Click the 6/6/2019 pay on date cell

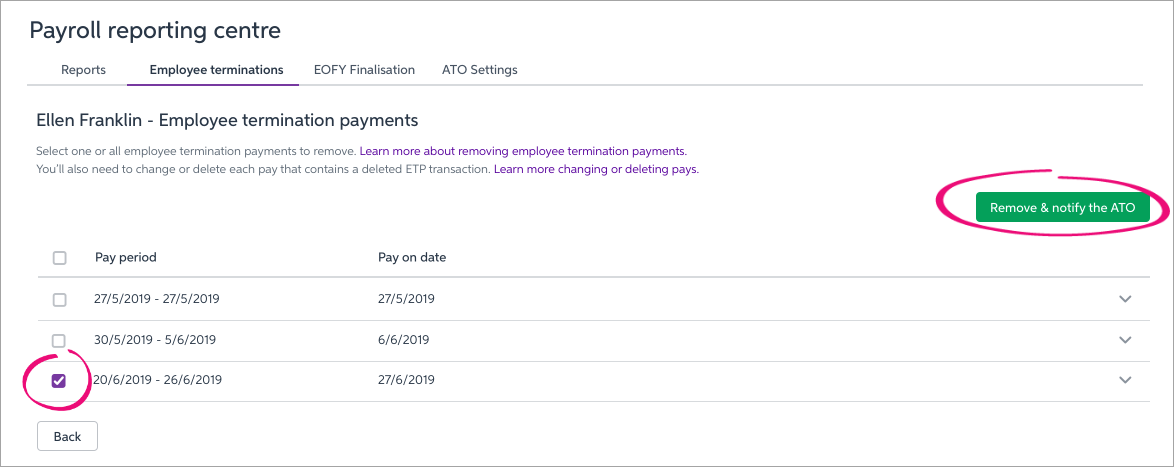pos(403,340)
